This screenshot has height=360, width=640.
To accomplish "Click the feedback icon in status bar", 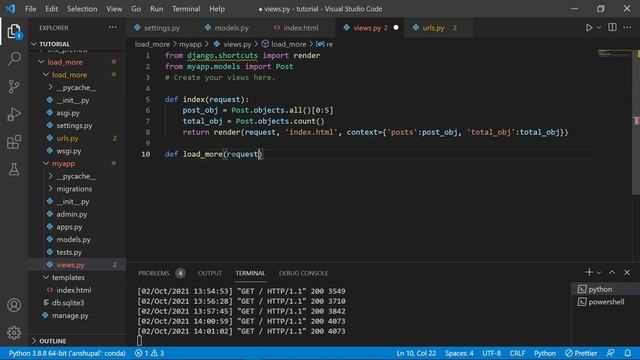I will [611, 353].
